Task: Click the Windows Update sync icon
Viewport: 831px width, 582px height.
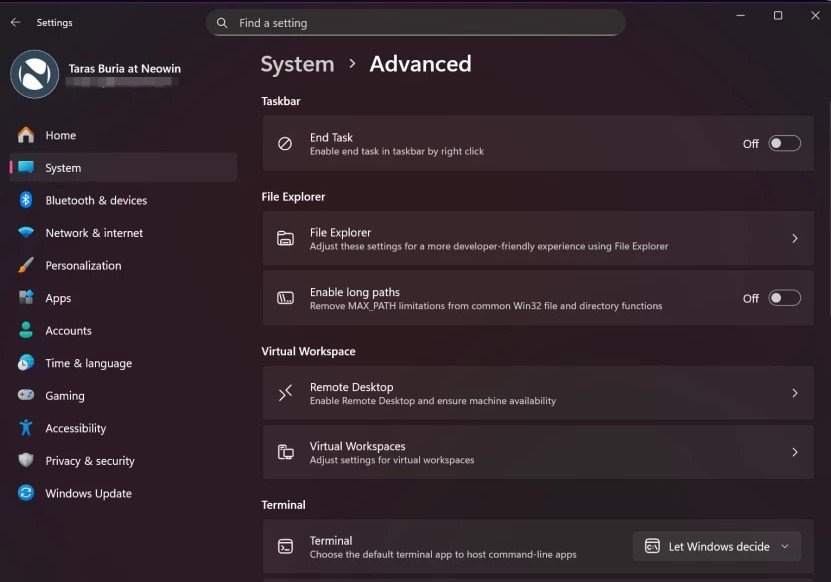Action: (x=25, y=493)
